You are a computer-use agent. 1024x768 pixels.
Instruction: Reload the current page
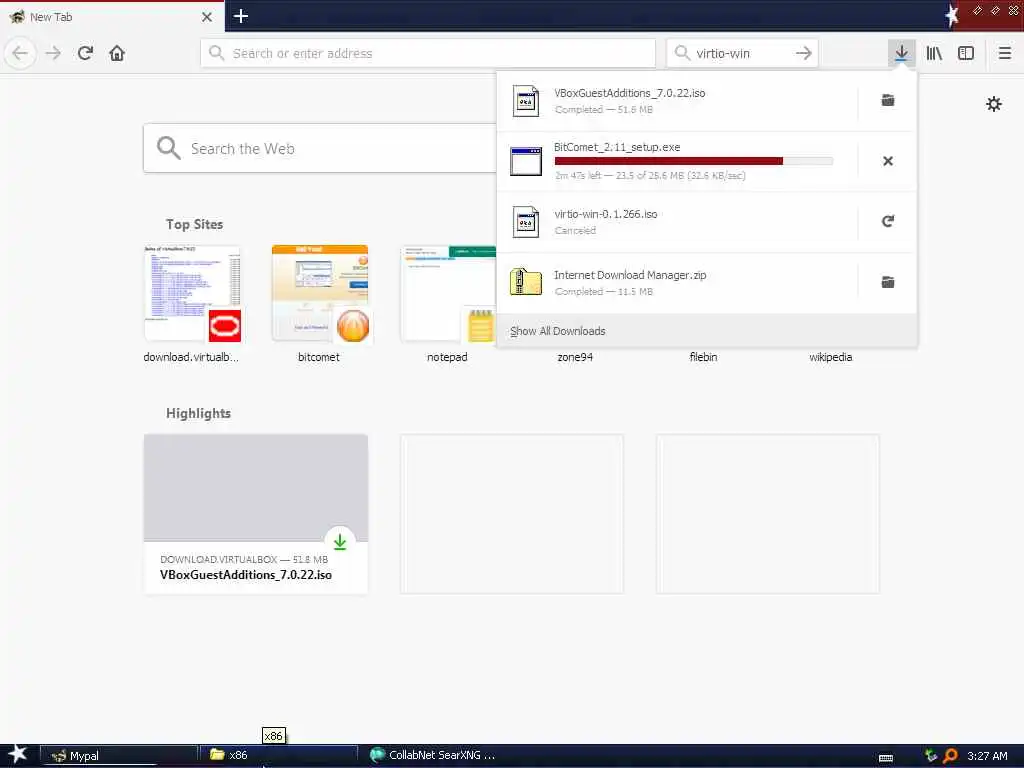(x=85, y=53)
